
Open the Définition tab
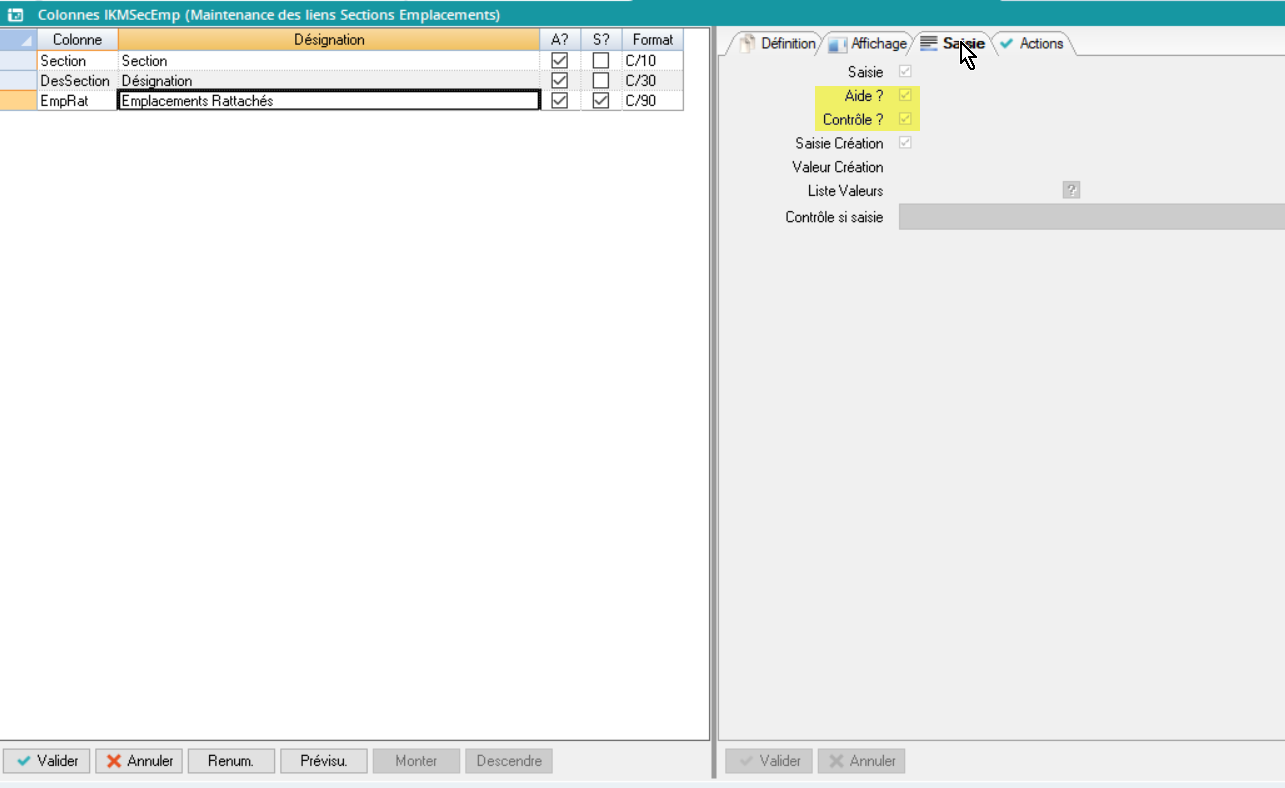777,44
